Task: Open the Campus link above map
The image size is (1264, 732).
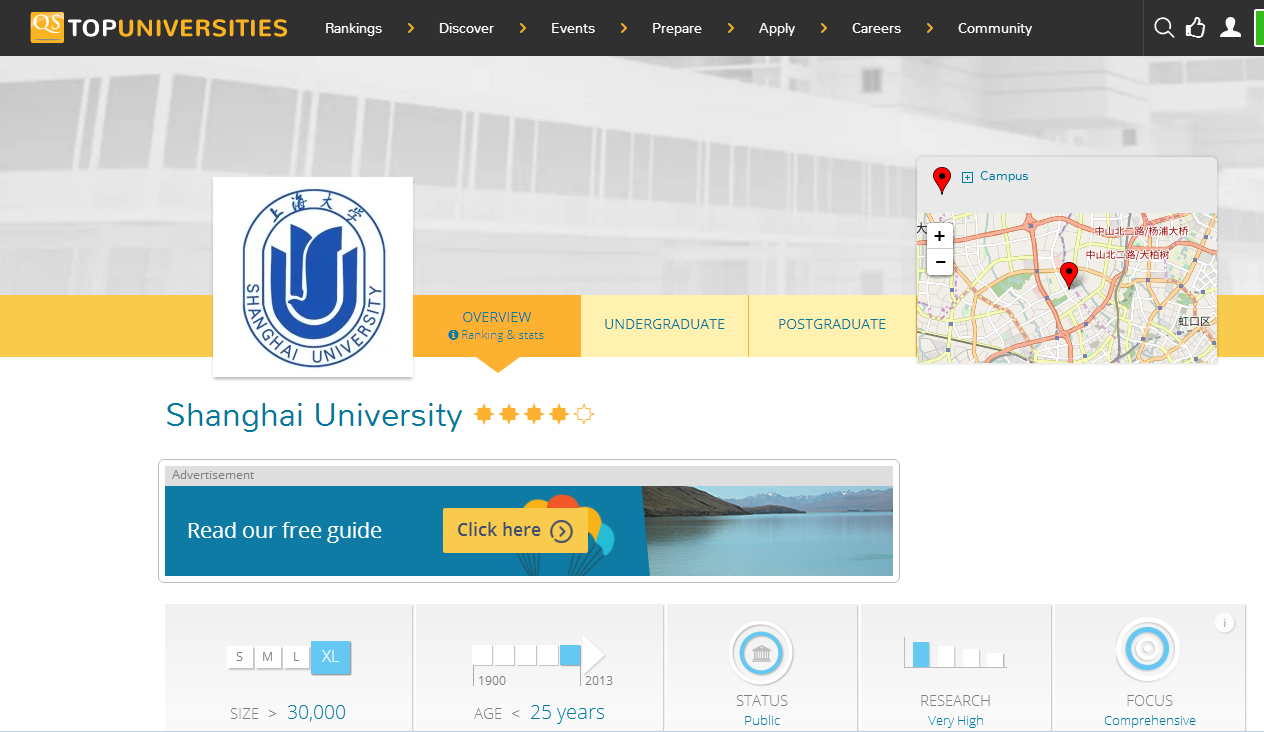Action: 1004,176
